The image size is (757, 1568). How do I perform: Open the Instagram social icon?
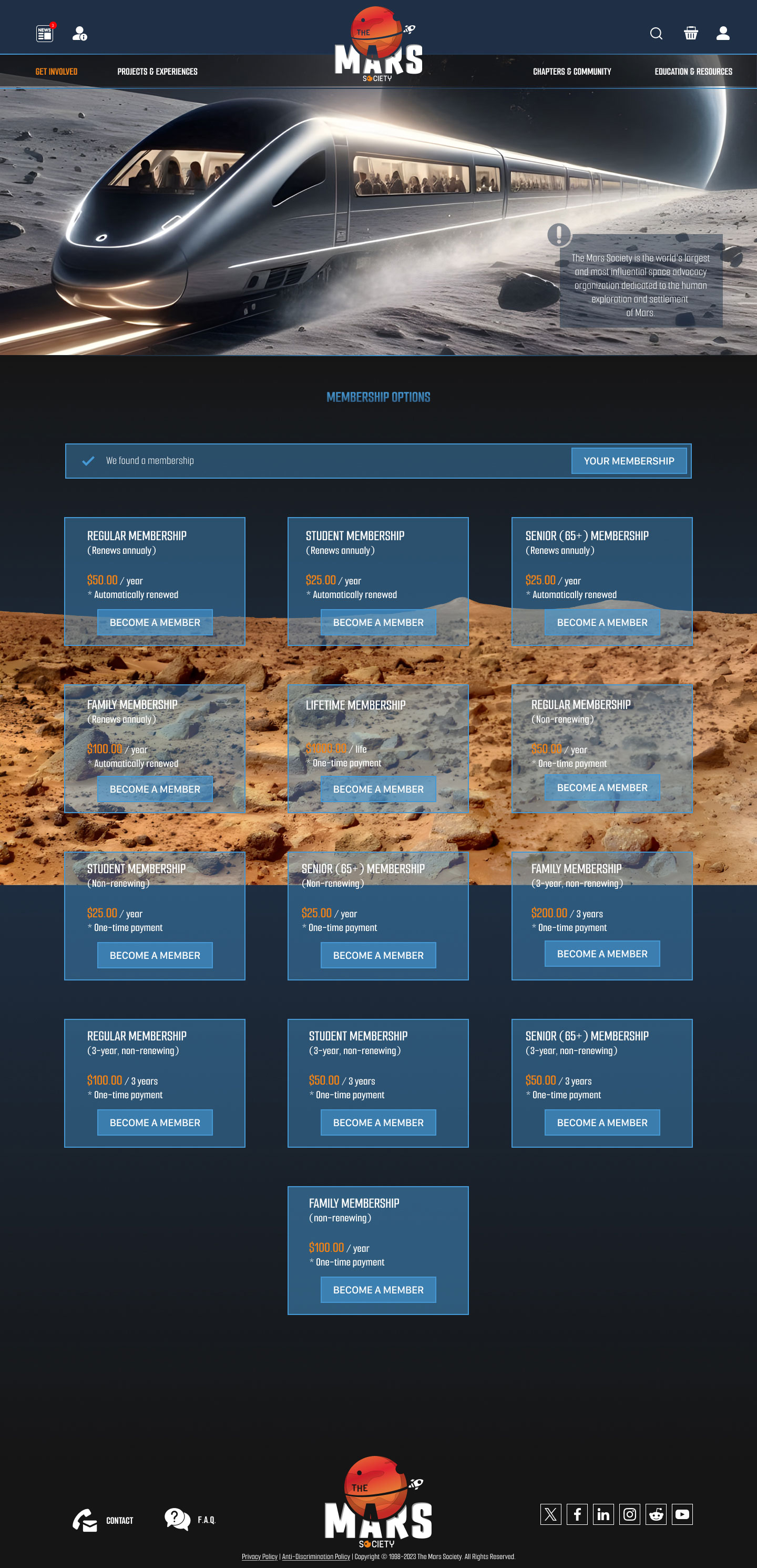click(630, 1514)
